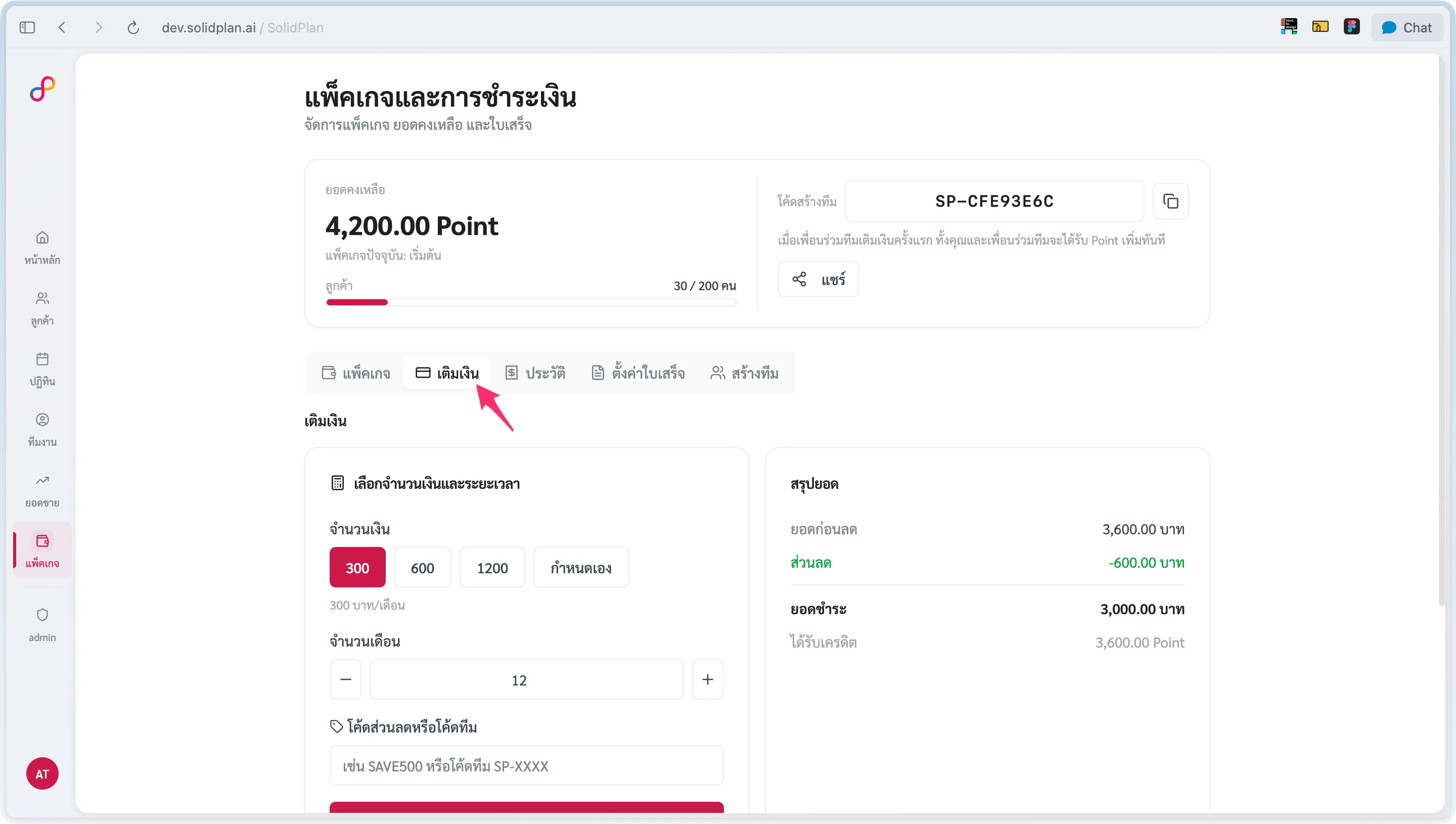The image size is (1456, 824).
Task: Select the 1200 amount option
Action: point(492,567)
